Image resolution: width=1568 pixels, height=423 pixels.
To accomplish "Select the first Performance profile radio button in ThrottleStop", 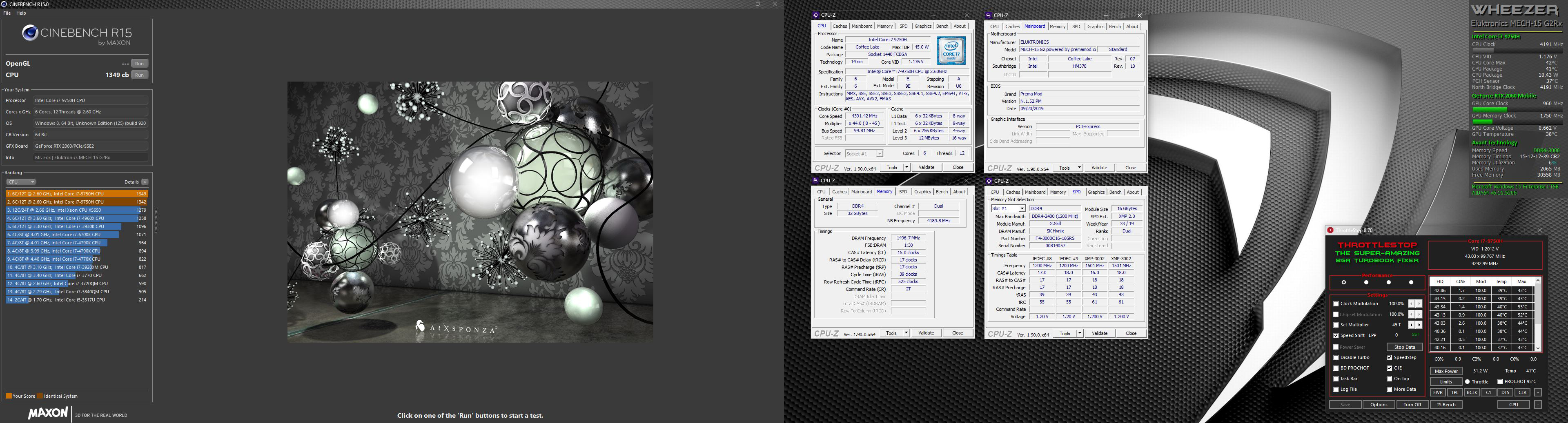I will point(1344,283).
